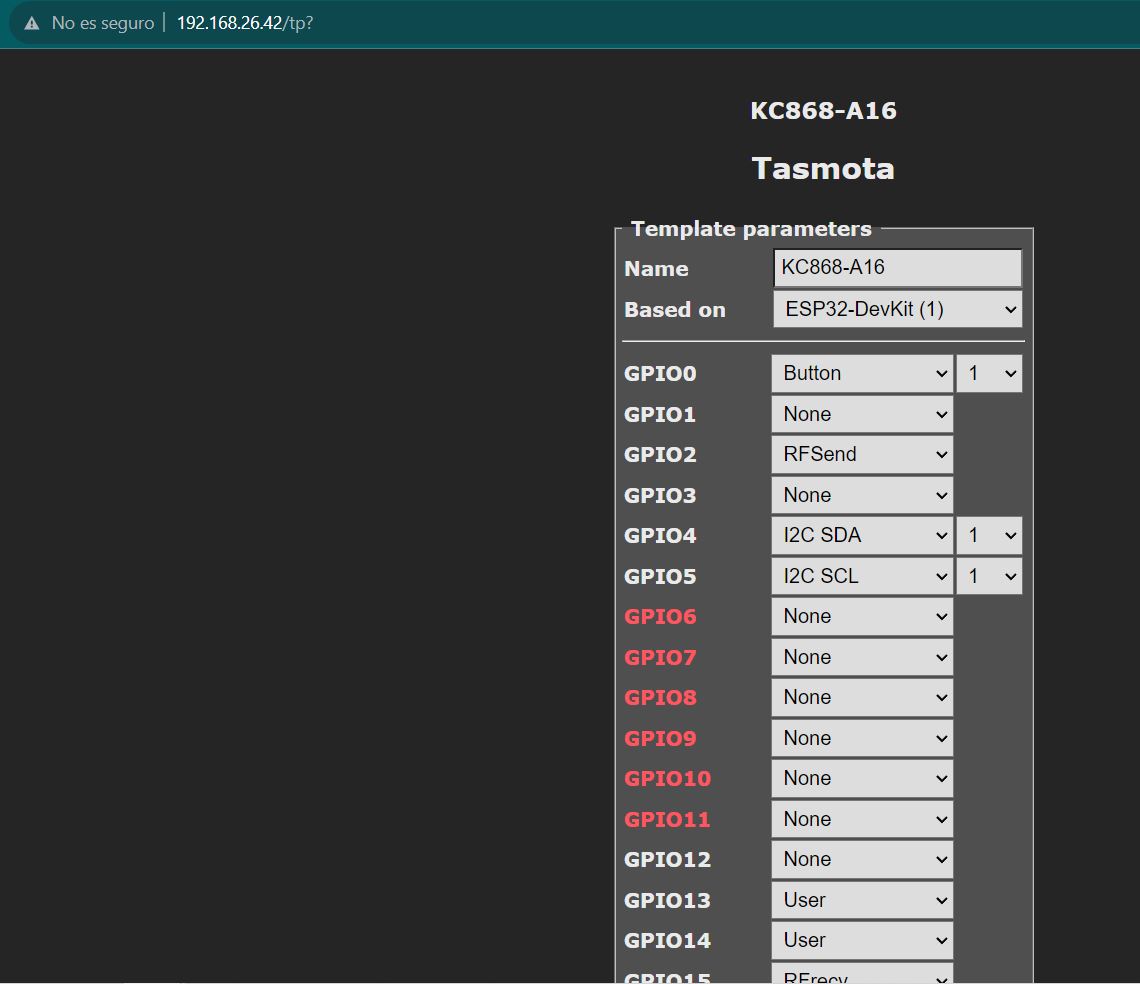1140x984 pixels.
Task: Open the GPIO10 function dropdown
Action: 862,779
